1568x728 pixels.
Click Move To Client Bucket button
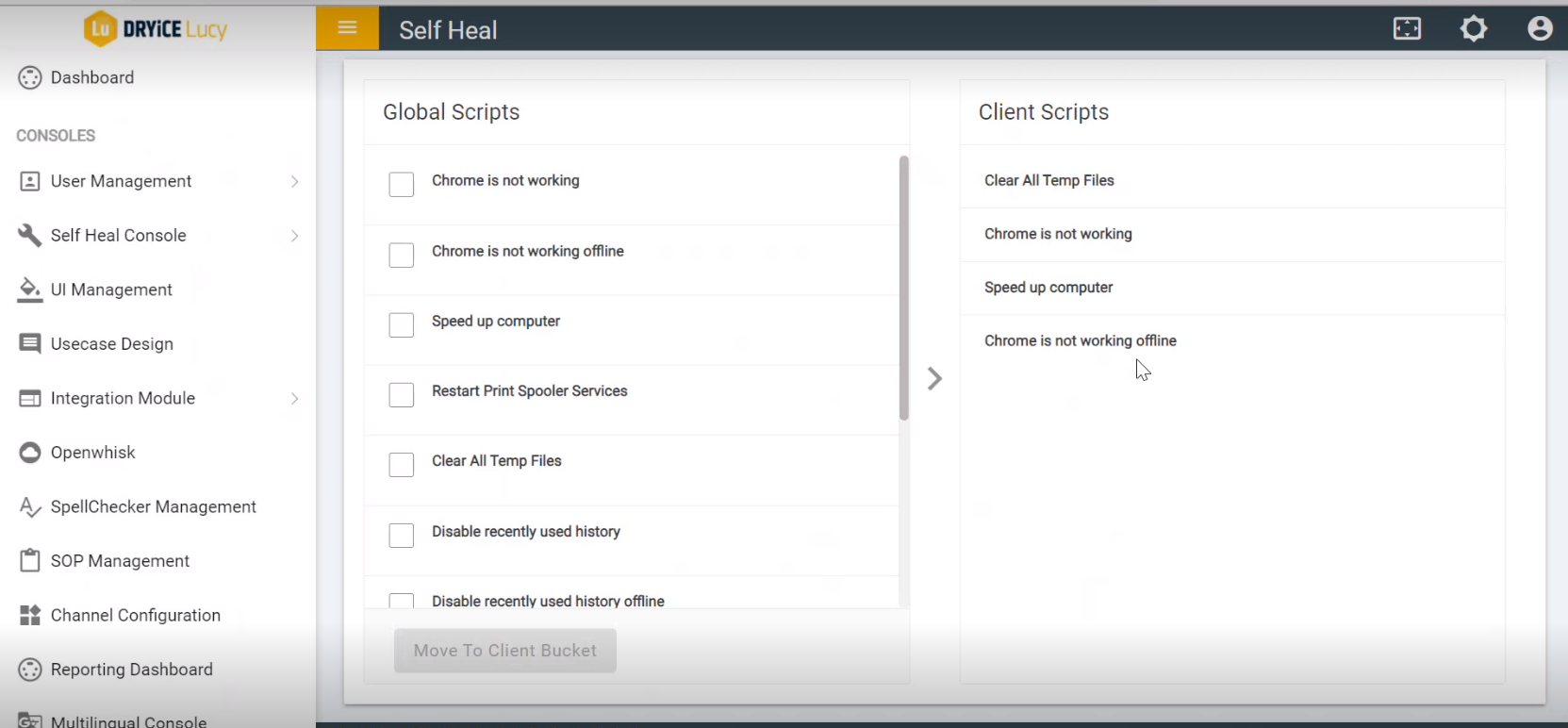coord(504,650)
